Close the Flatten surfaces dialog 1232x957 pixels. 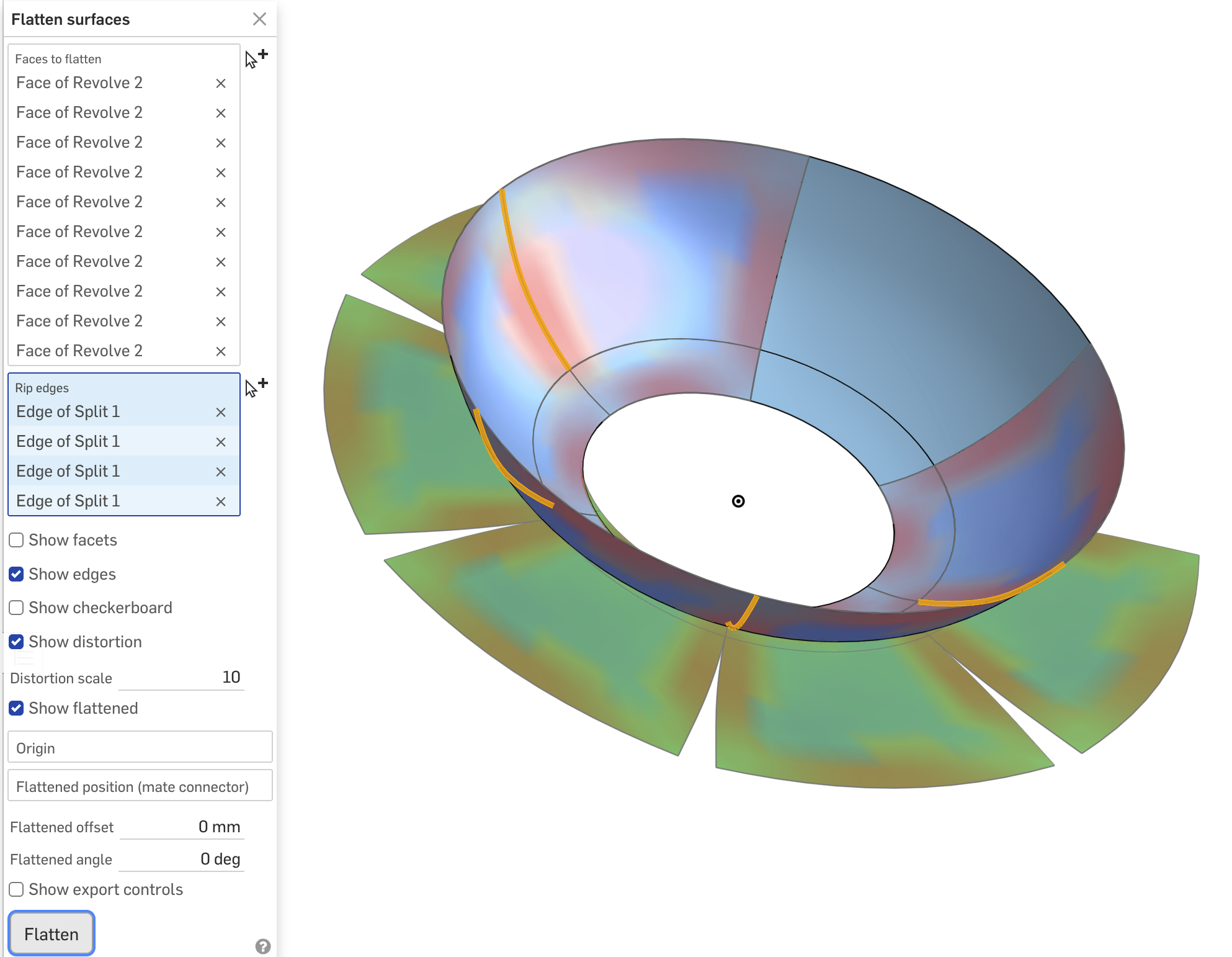pos(259,19)
